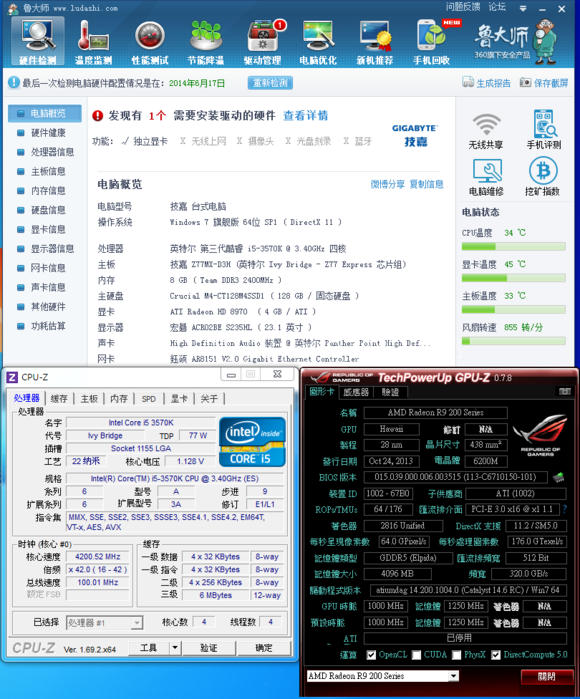Open 手机回收 phone recycling icon
The width and height of the screenshot is (580, 699).
(432, 42)
